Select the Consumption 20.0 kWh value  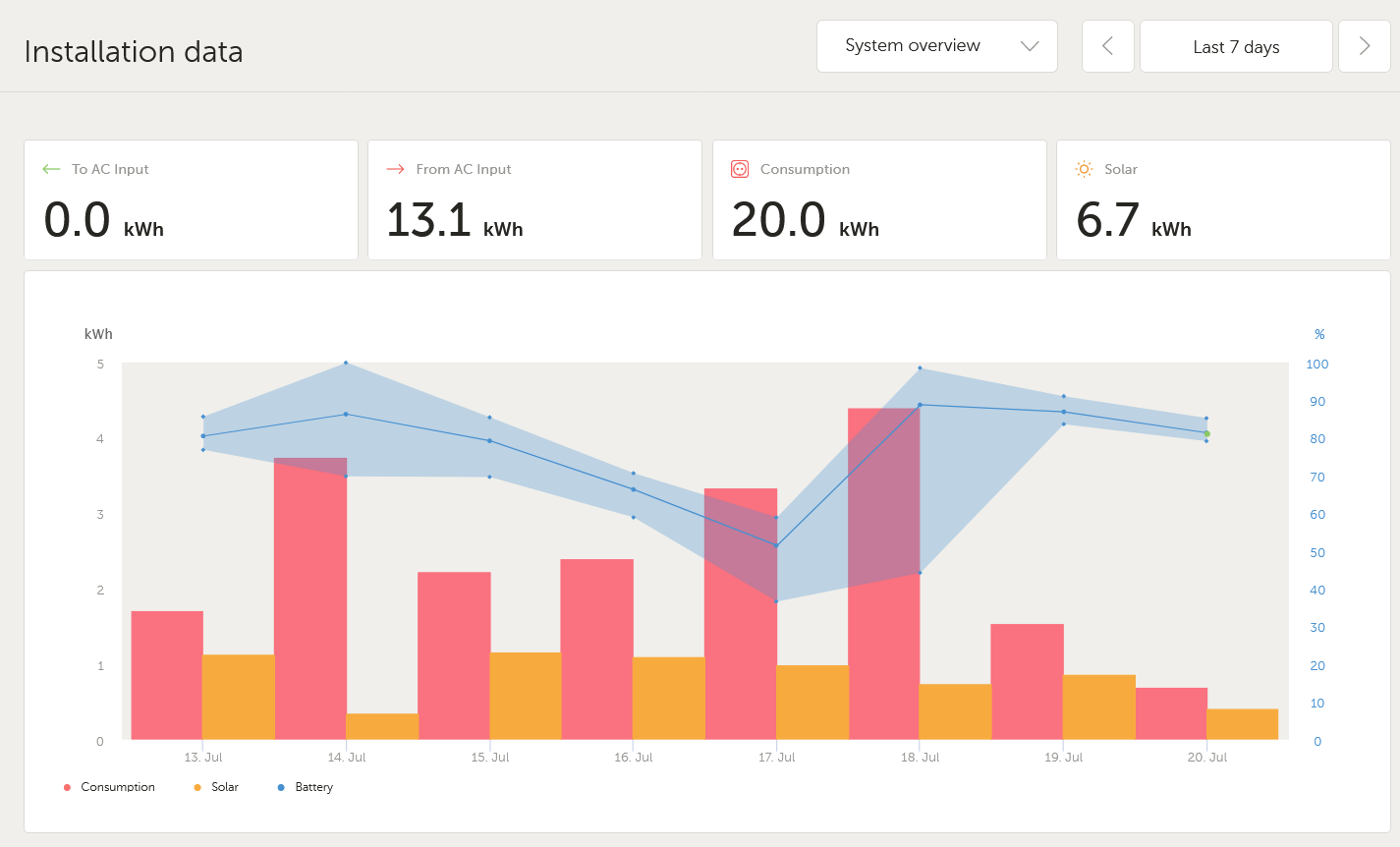[x=805, y=219]
